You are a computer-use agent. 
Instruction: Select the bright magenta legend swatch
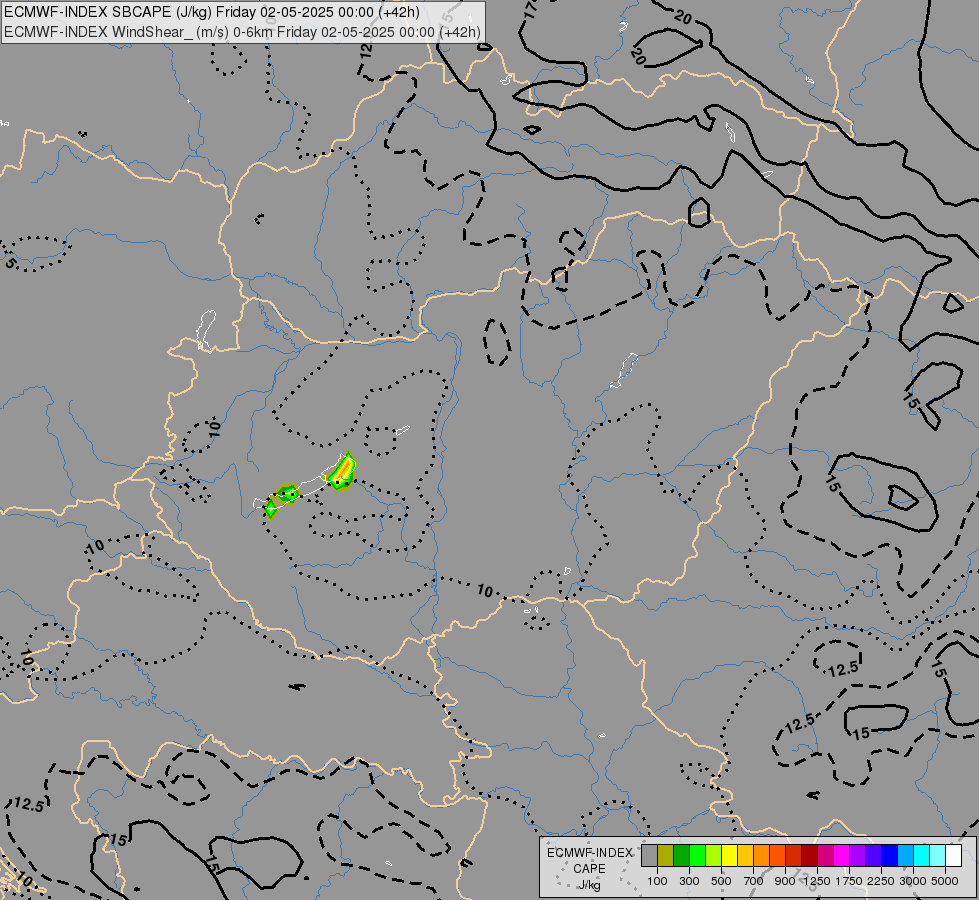pos(842,855)
